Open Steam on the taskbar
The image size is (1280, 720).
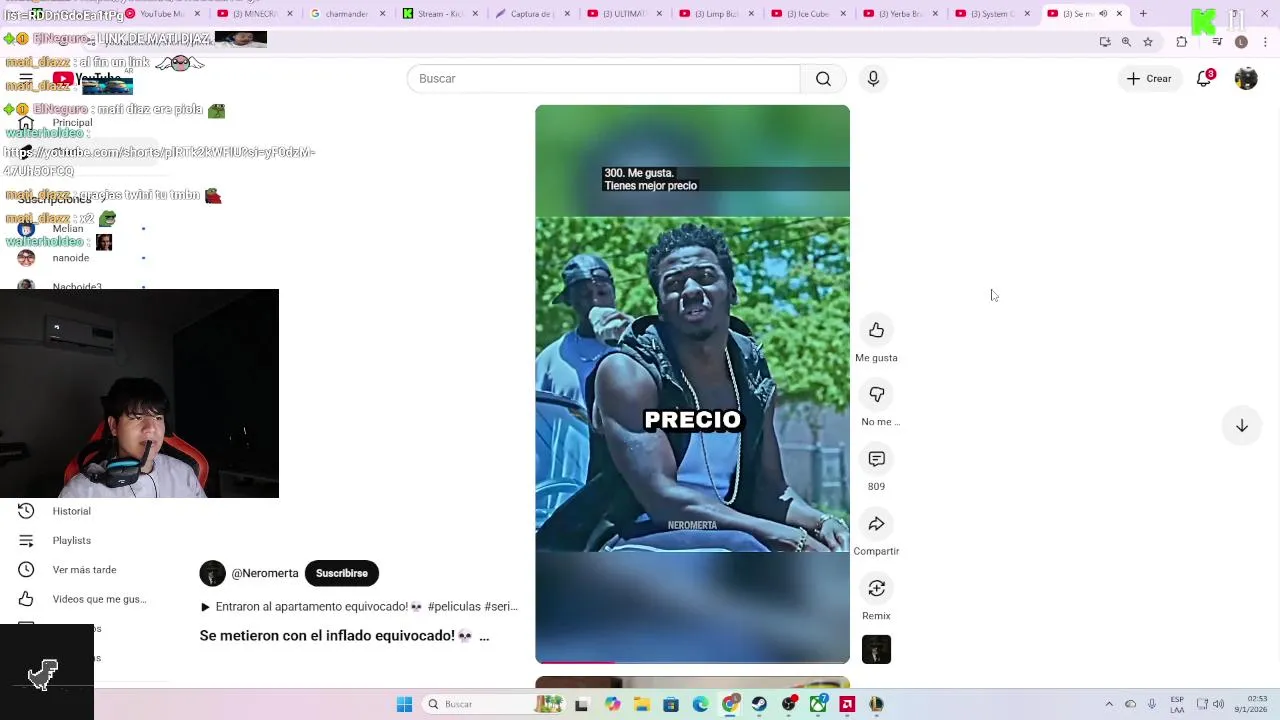[x=759, y=704]
